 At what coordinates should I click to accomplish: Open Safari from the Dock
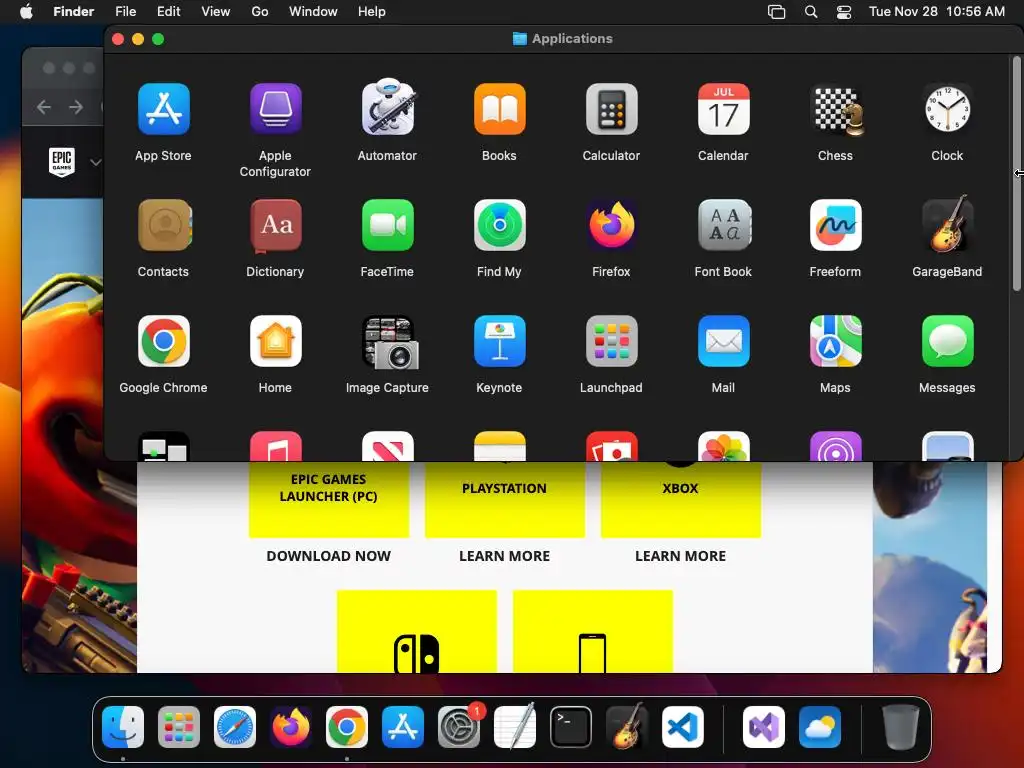(x=234, y=727)
